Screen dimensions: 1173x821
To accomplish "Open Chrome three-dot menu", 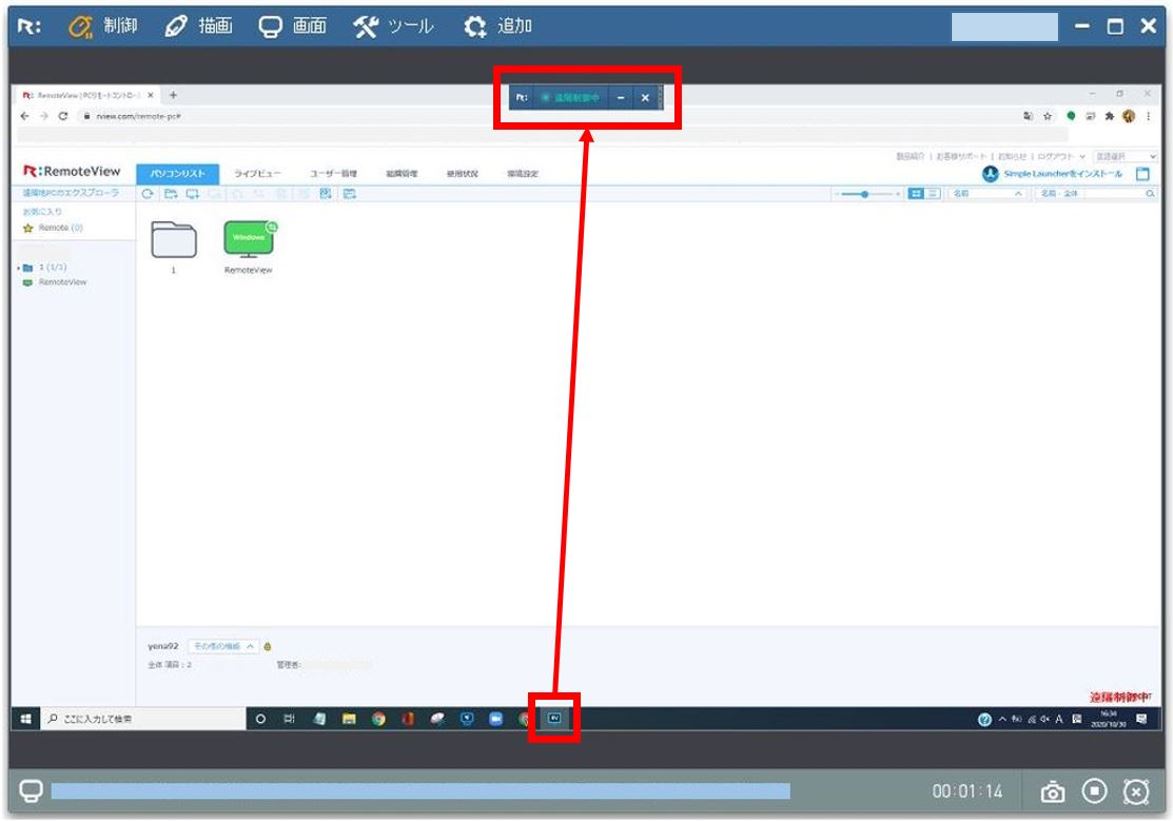I will 1148,116.
